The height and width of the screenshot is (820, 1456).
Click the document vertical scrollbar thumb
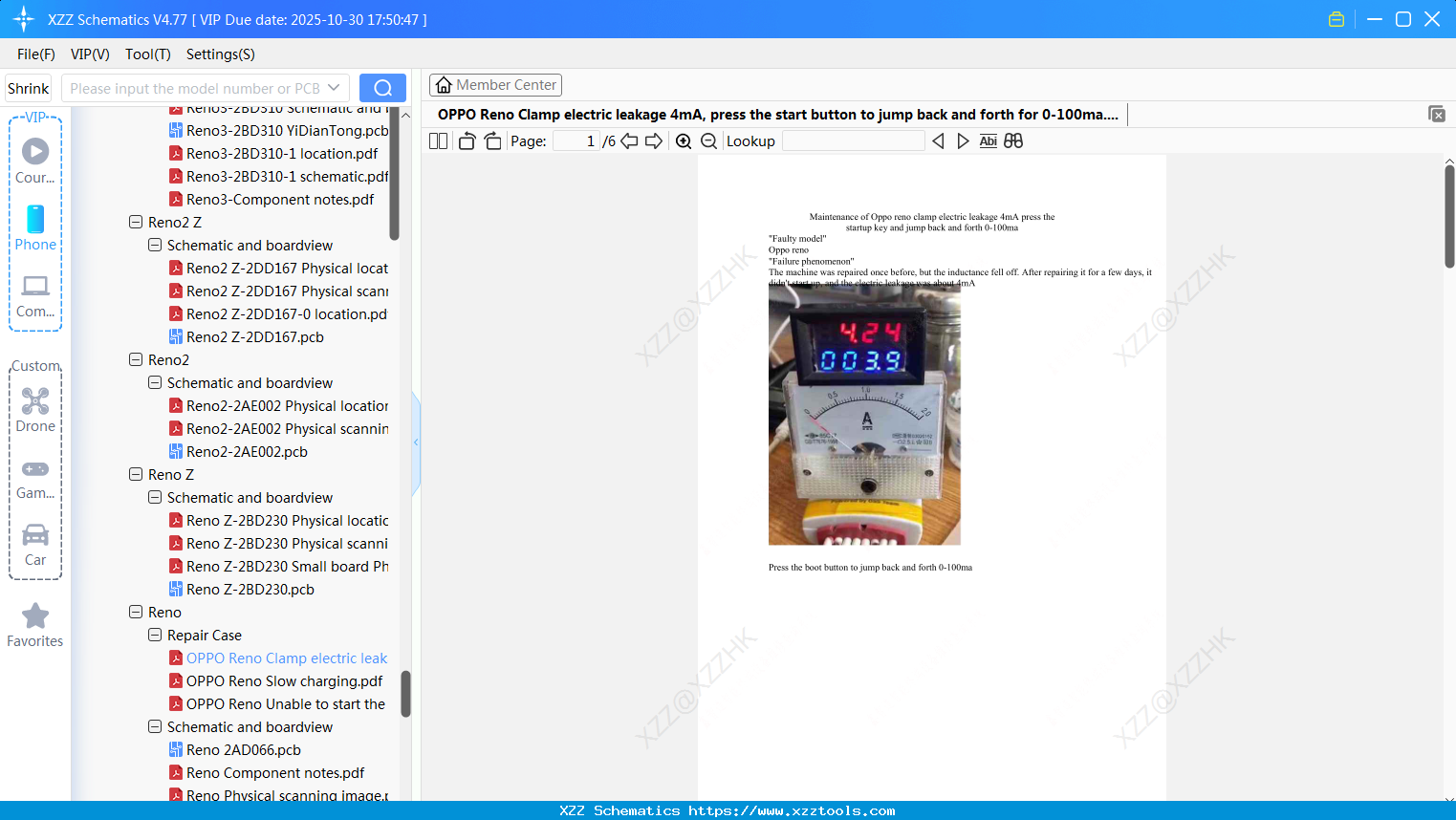[x=1449, y=216]
